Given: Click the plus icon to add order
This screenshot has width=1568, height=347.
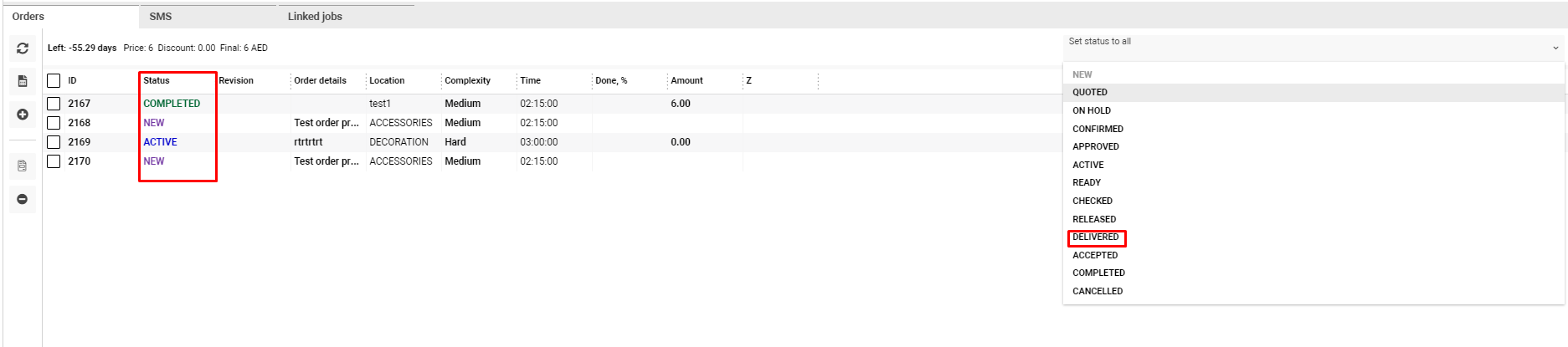Looking at the screenshot, I should coord(23,115).
